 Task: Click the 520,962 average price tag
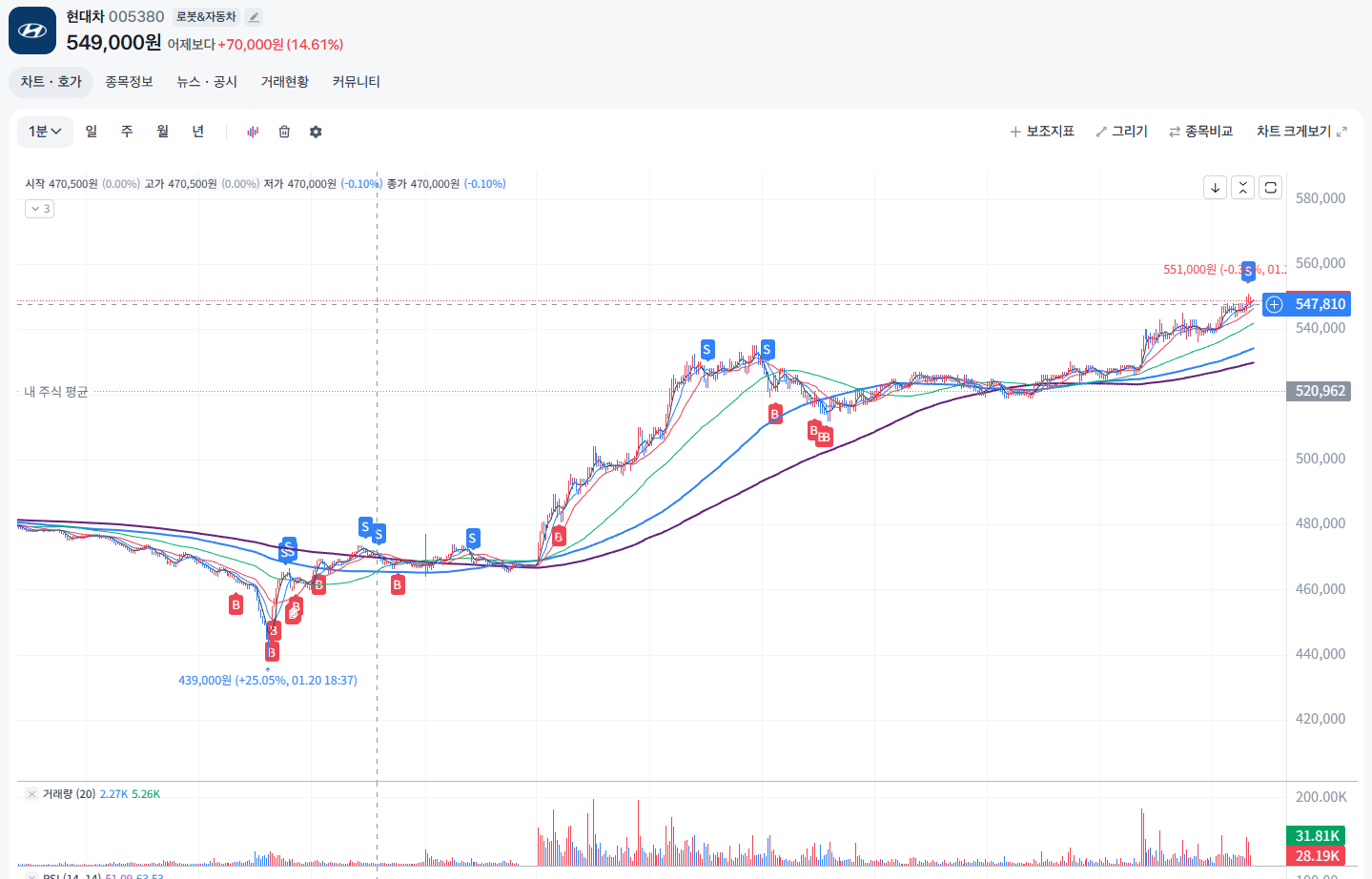point(1321,391)
